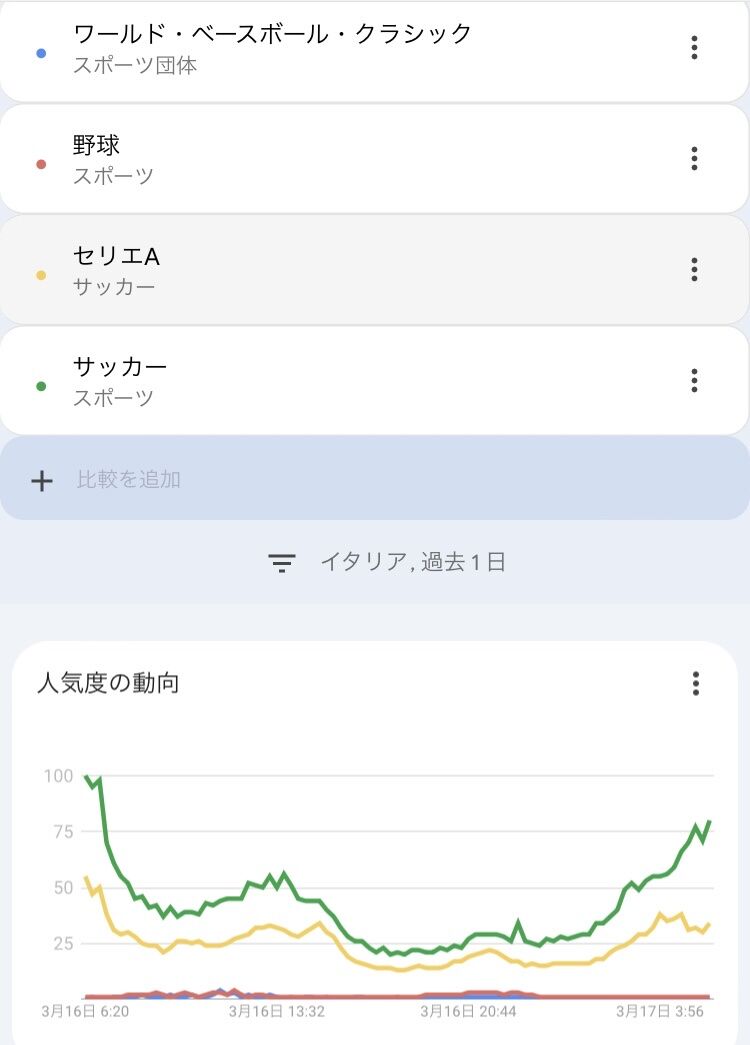
Task: Click red dot next to 野球
Action: [x=41, y=165]
